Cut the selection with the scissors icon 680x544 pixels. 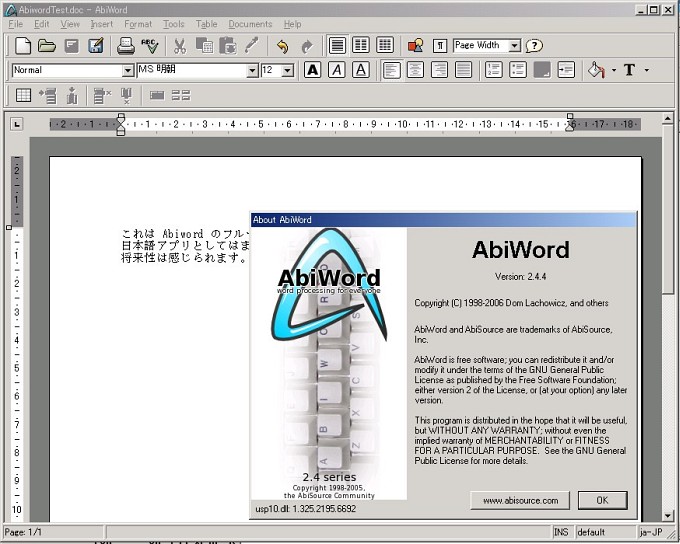point(180,45)
